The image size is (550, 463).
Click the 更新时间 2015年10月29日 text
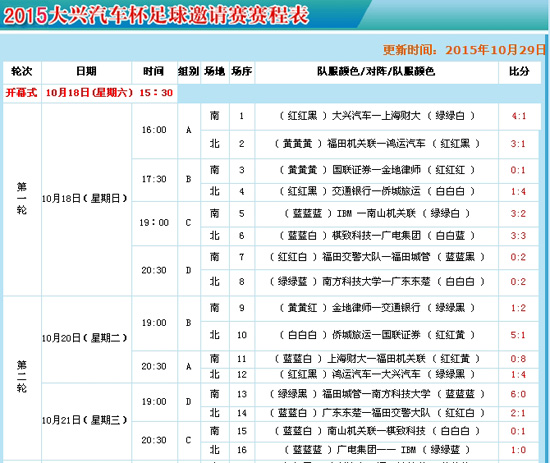tap(464, 50)
